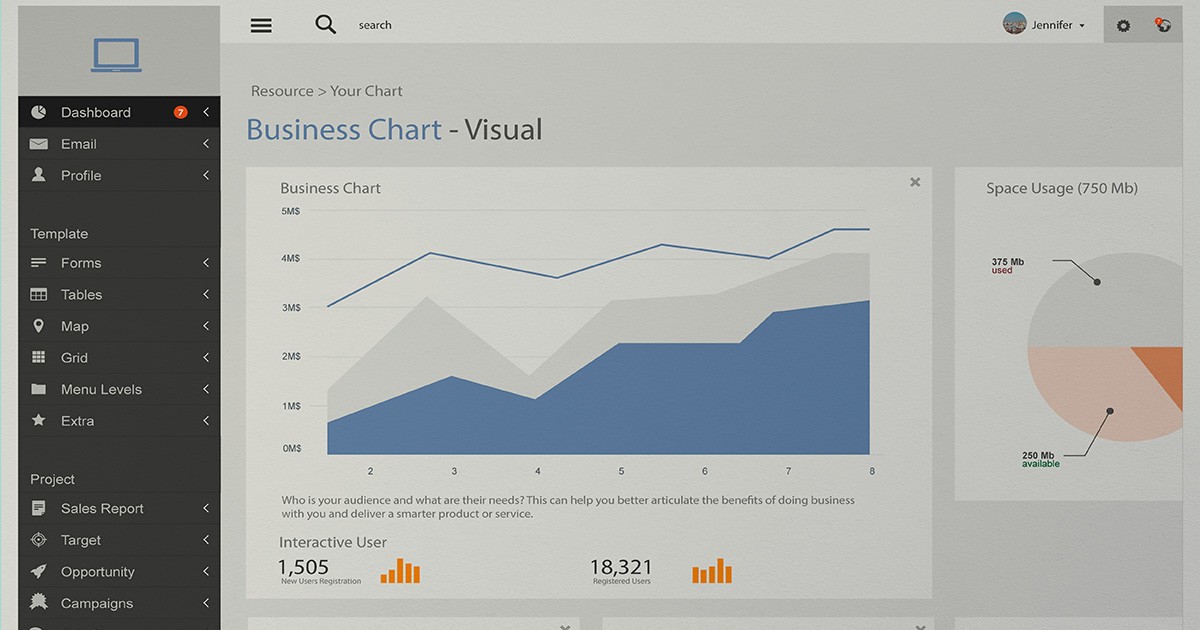Expand the Forms menu chevron

(206, 263)
